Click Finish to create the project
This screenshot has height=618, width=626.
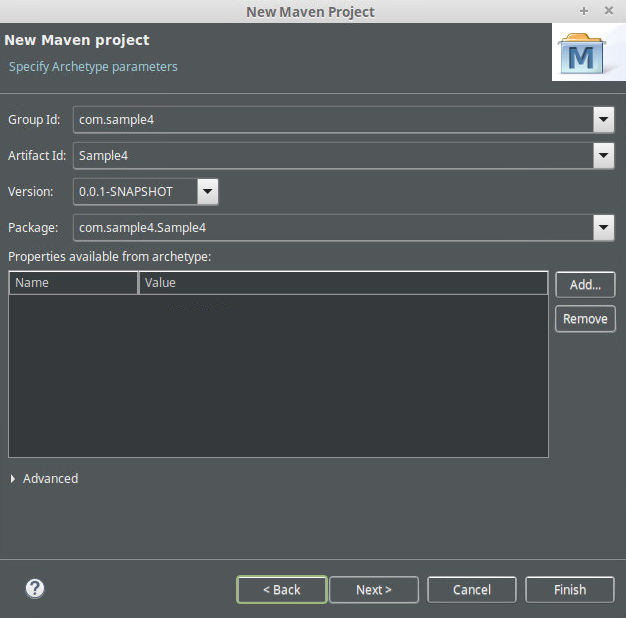coord(570,590)
